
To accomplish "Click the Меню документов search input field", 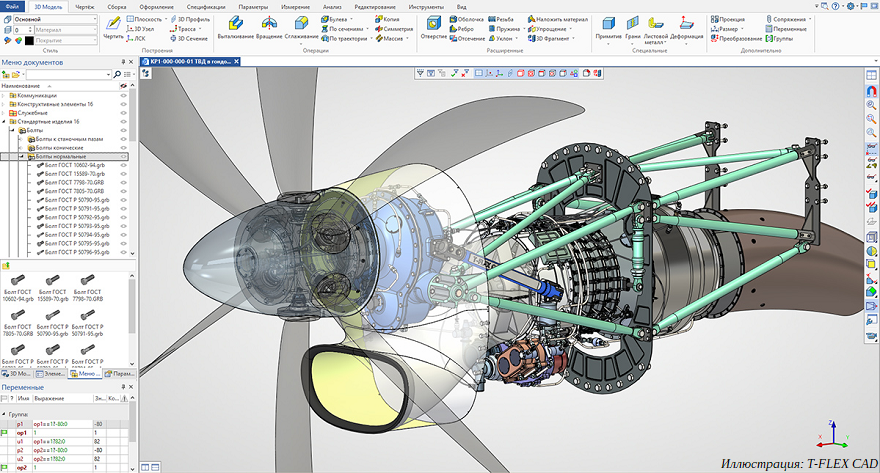I will (x=68, y=74).
